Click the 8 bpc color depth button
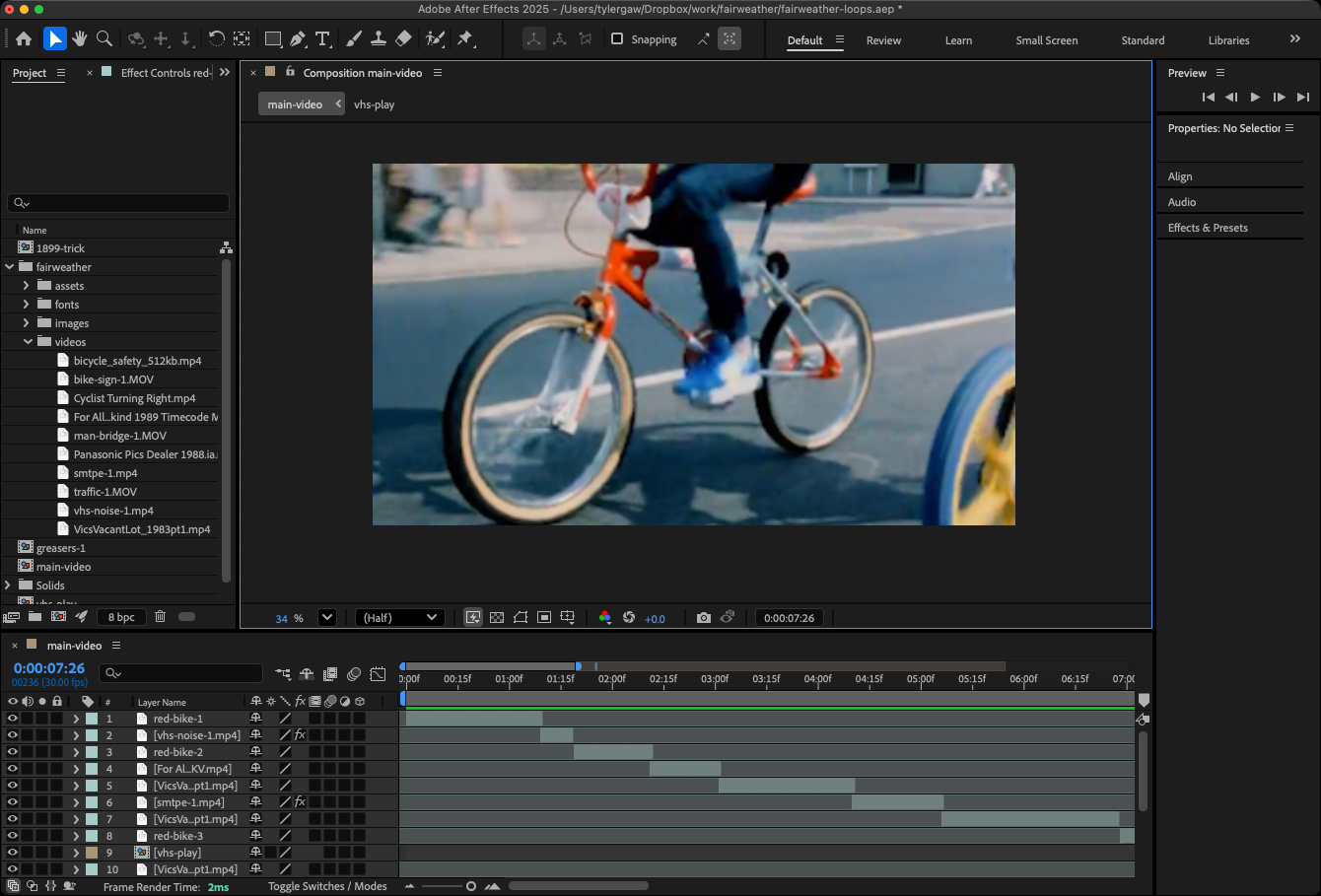Image resolution: width=1321 pixels, height=896 pixels. coord(121,616)
